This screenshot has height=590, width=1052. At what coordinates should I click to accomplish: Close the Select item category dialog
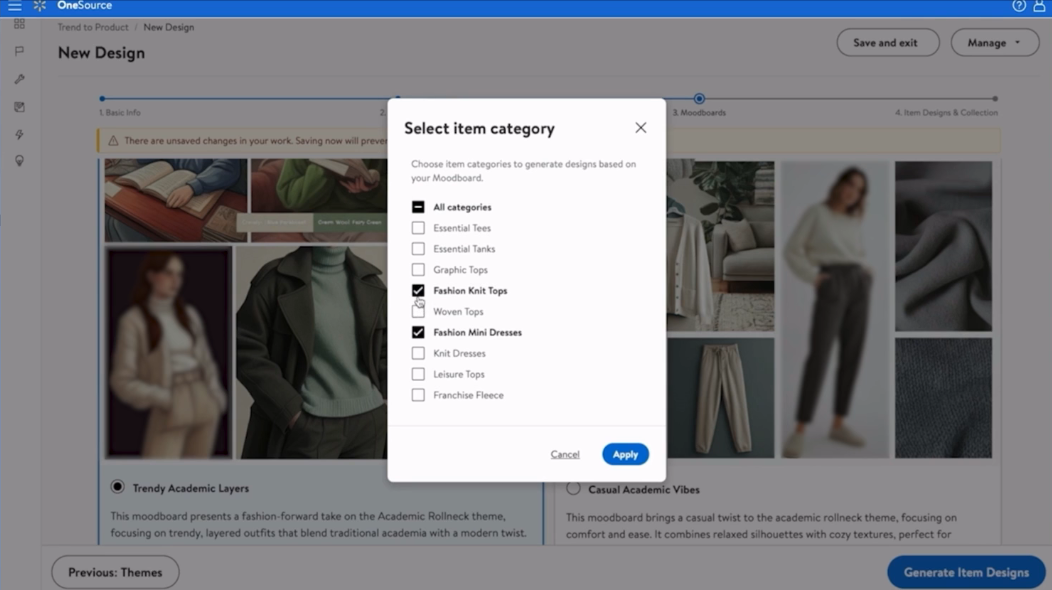click(640, 128)
